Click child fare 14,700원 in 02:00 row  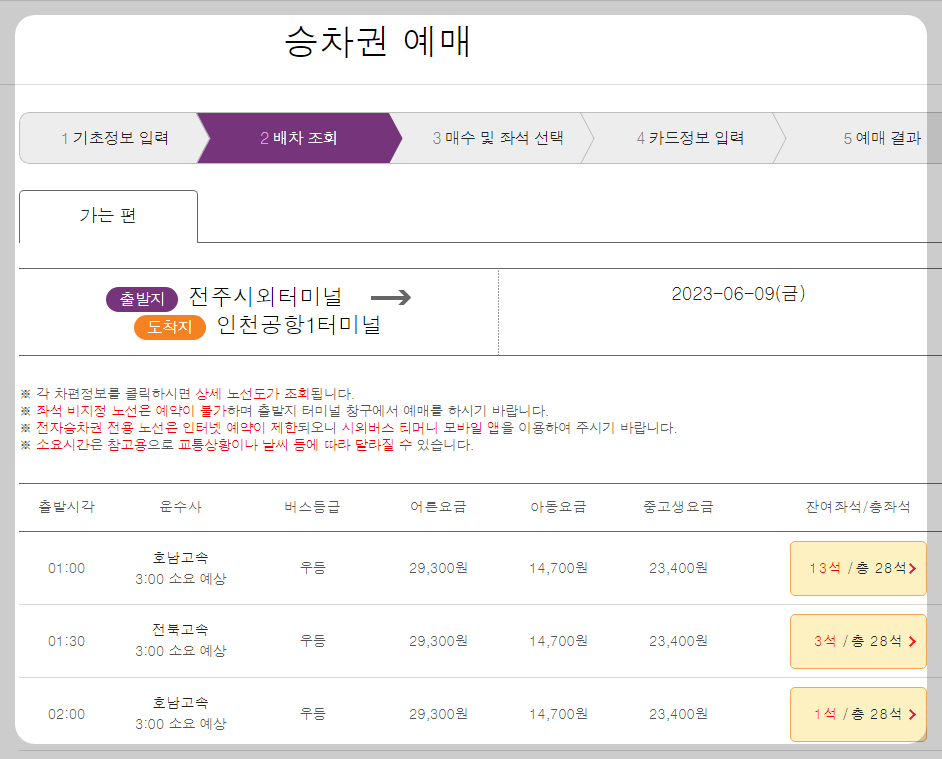(558, 714)
